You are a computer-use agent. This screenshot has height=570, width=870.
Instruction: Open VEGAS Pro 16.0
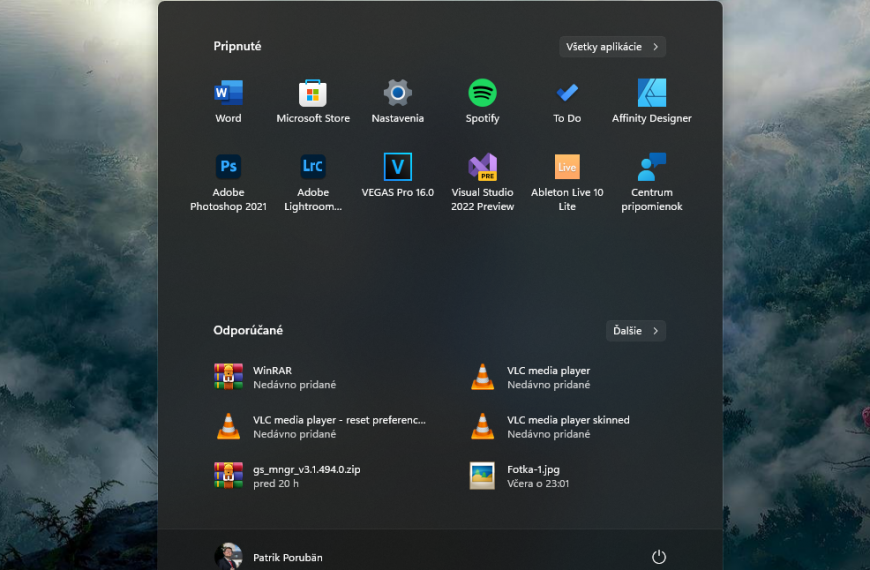[x=397, y=167]
